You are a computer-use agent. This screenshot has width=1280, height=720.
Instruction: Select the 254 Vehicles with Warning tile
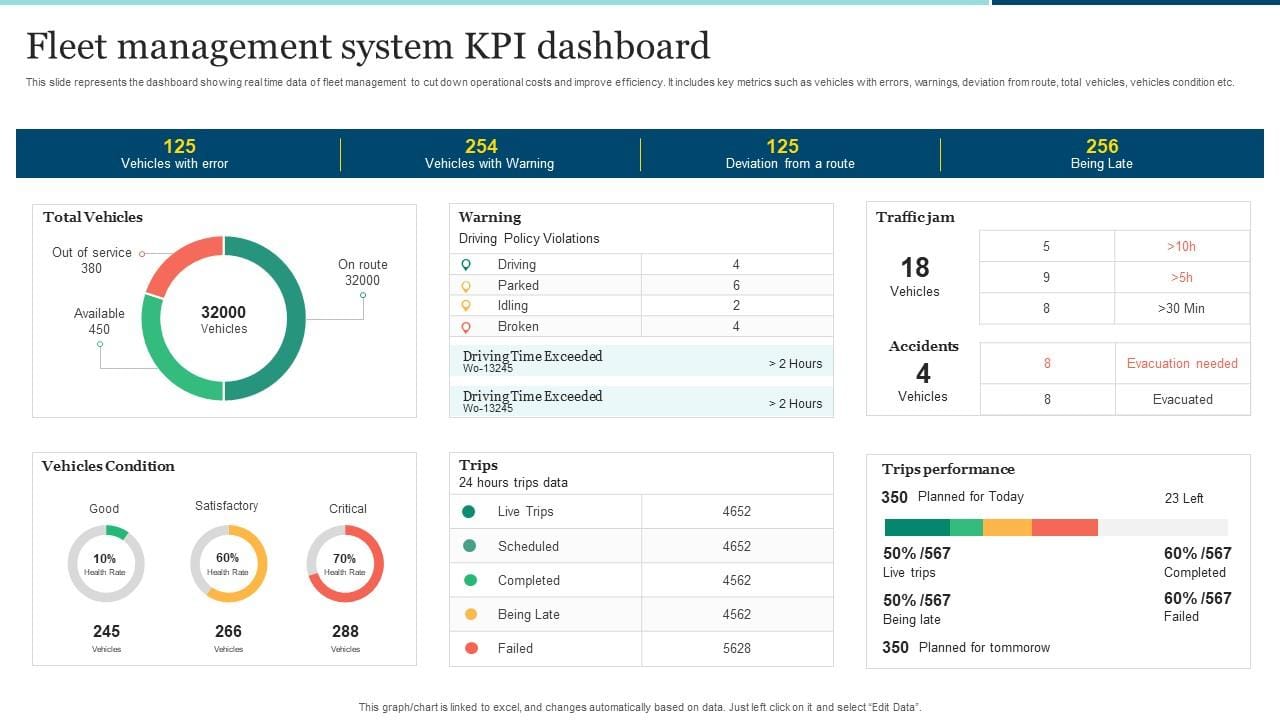(489, 153)
